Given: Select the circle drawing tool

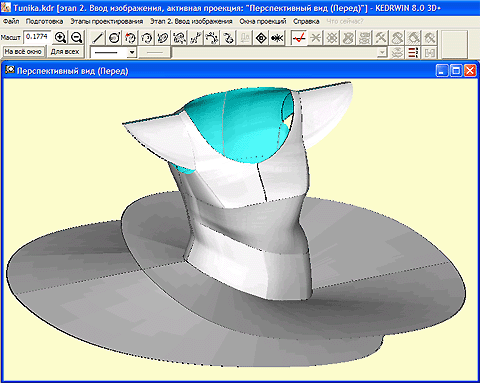Looking at the screenshot, I should pyautogui.click(x=114, y=38).
